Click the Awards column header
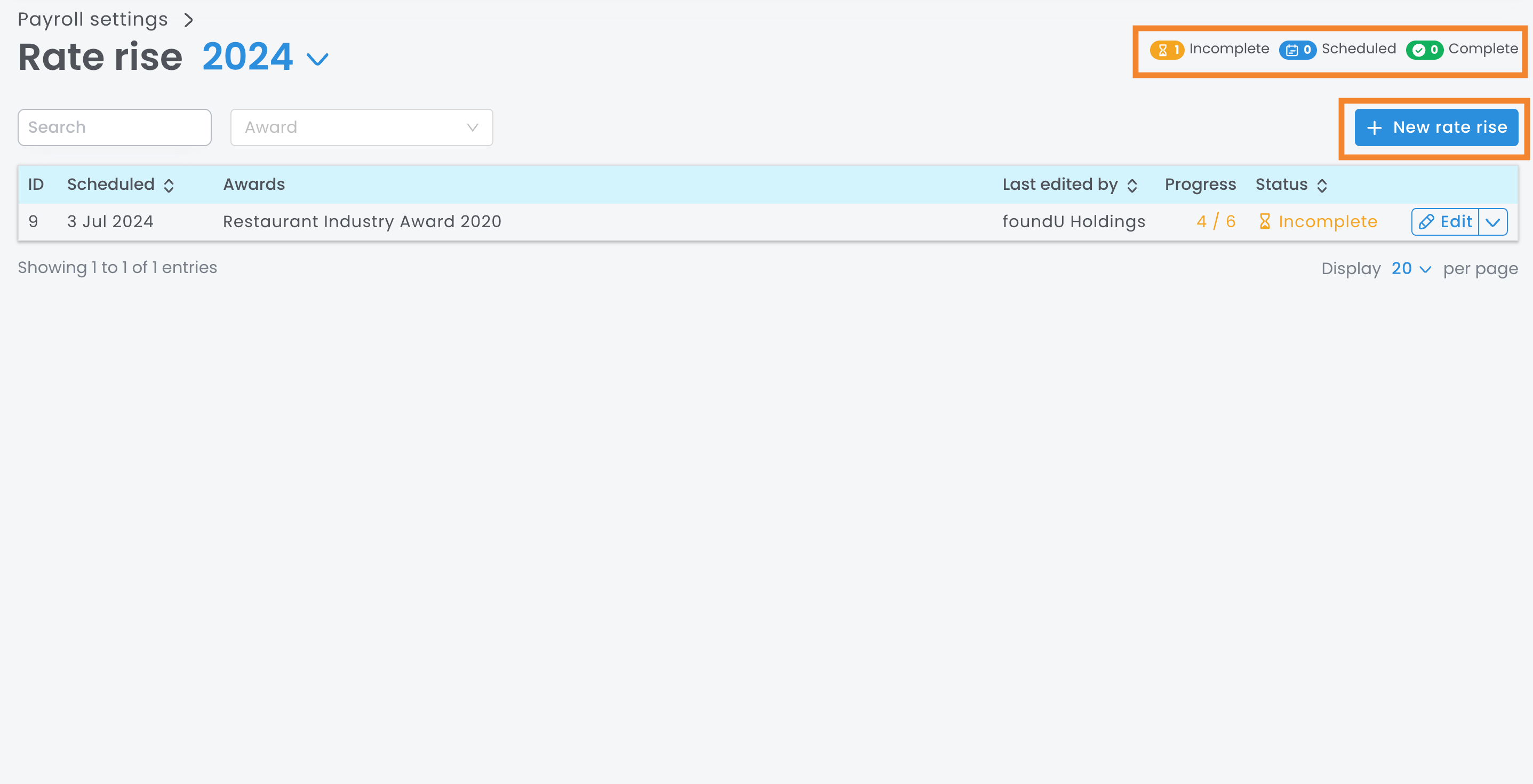Image resolution: width=1533 pixels, height=784 pixels. point(254,185)
